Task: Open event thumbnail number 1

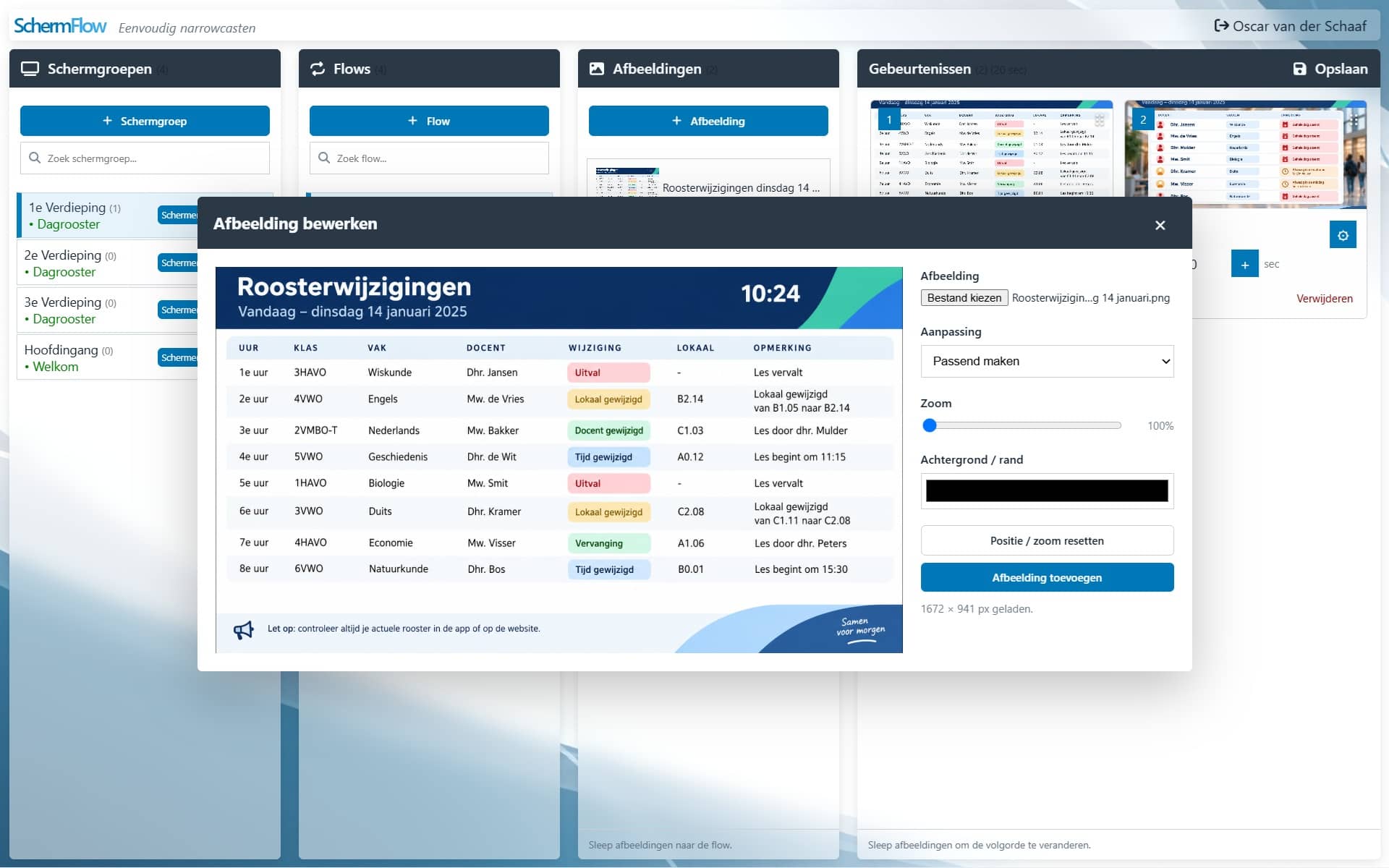Action: click(x=991, y=148)
